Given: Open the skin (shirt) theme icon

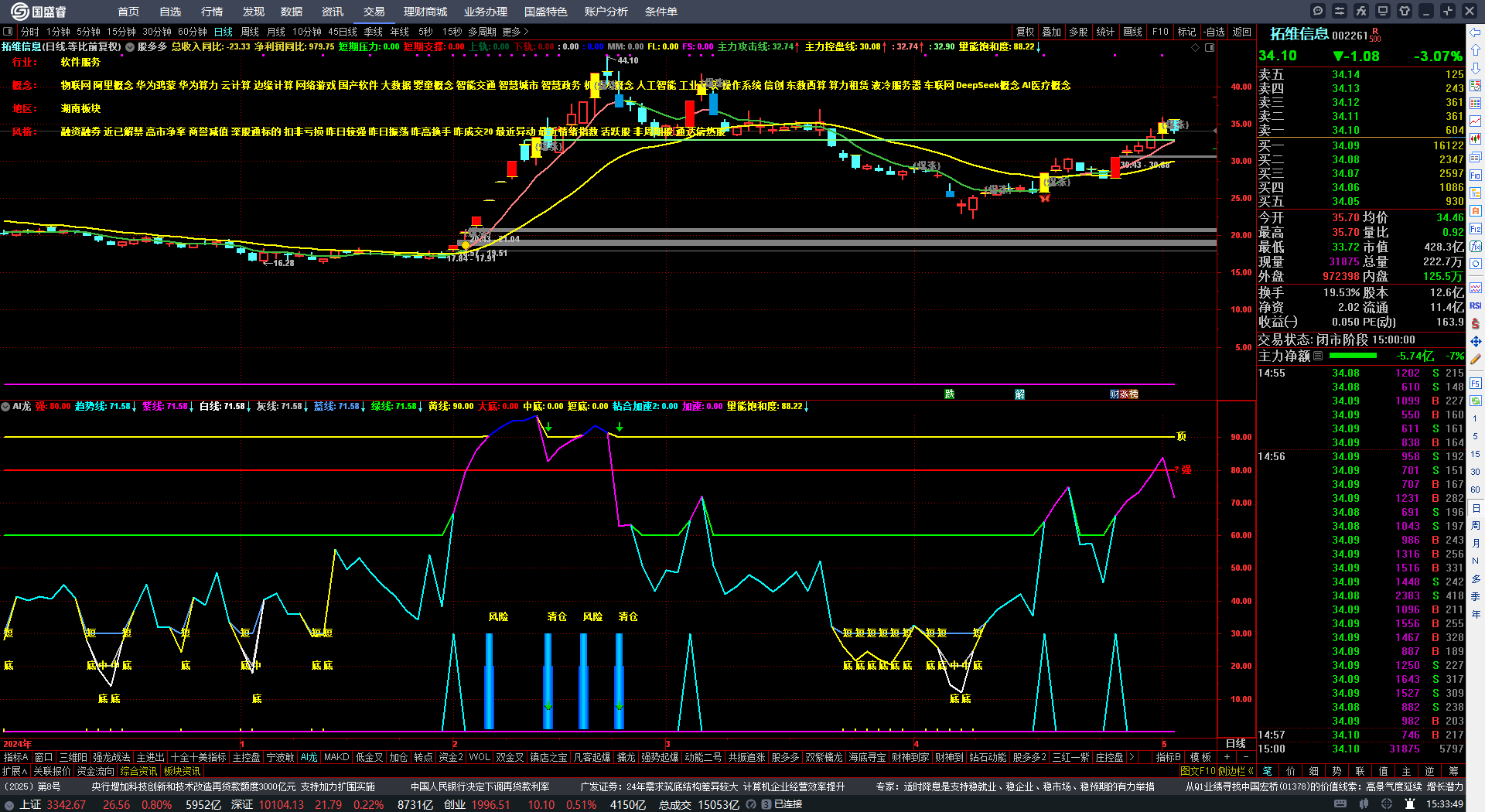Looking at the screenshot, I should 1405,11.
